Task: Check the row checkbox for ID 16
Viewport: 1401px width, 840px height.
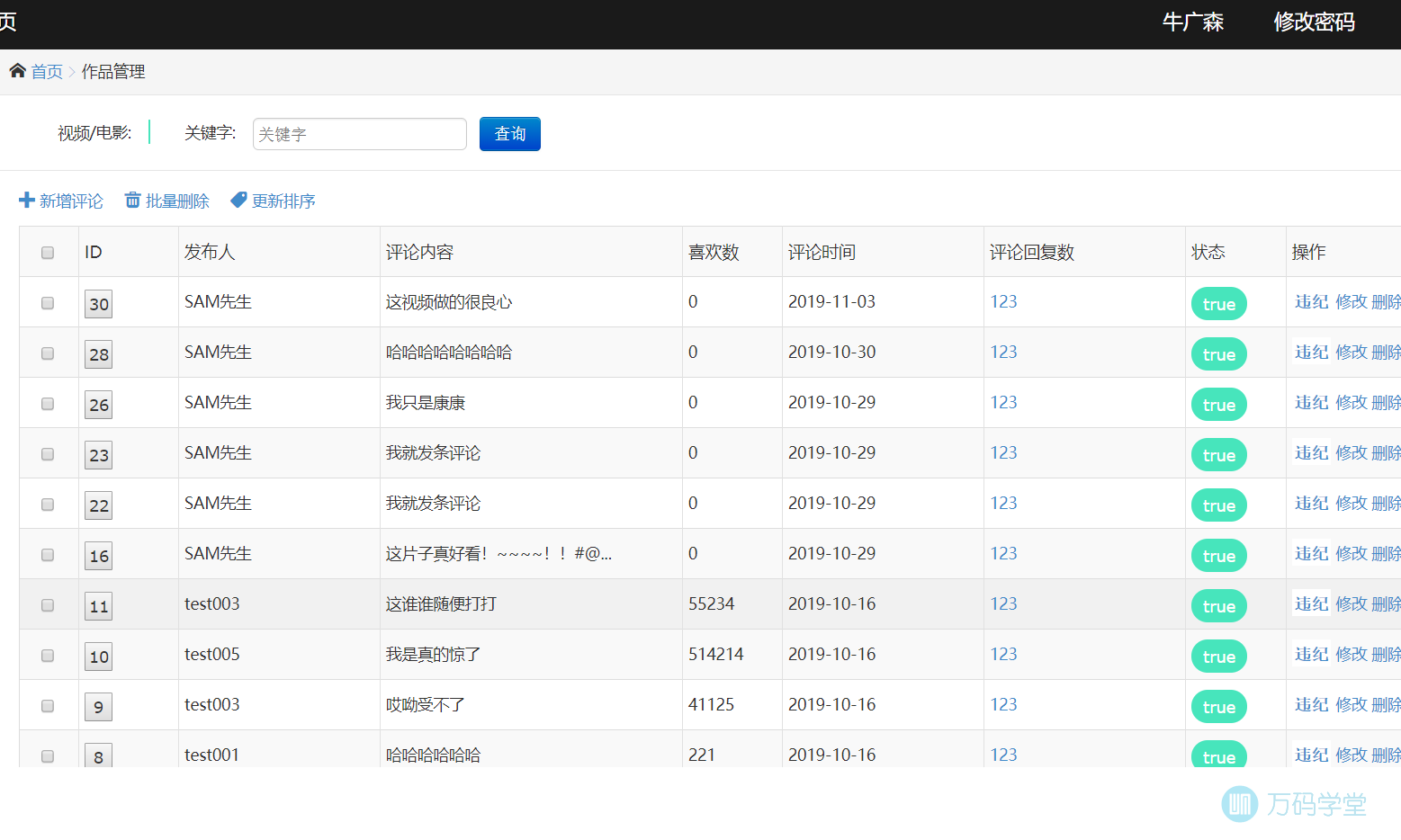Action: pyautogui.click(x=48, y=555)
